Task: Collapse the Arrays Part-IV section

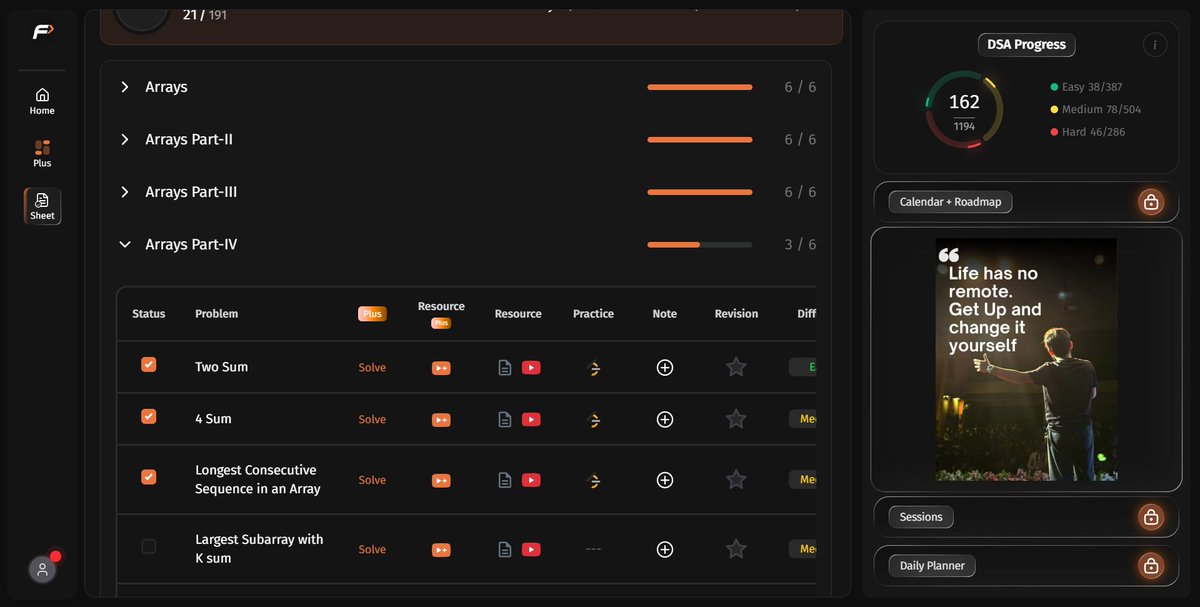Action: 125,244
